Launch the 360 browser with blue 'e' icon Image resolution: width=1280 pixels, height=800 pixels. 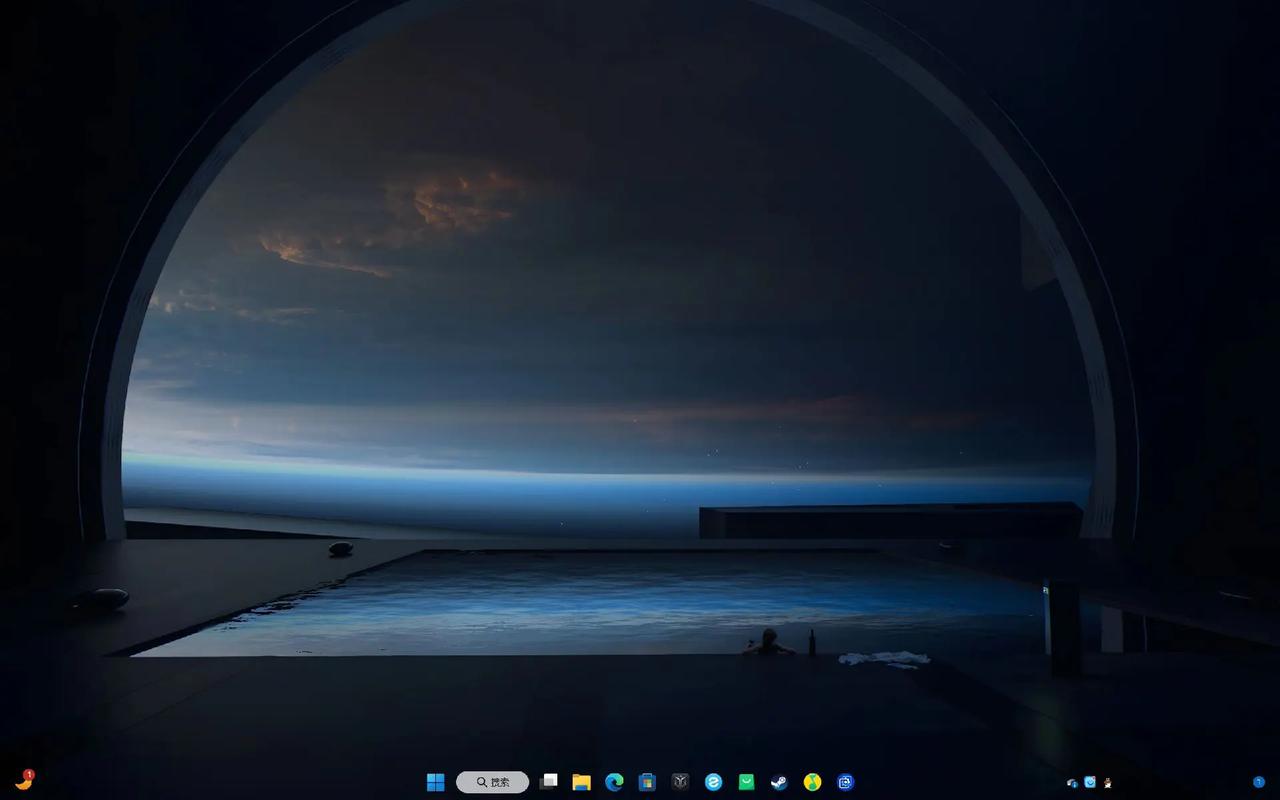click(x=713, y=782)
